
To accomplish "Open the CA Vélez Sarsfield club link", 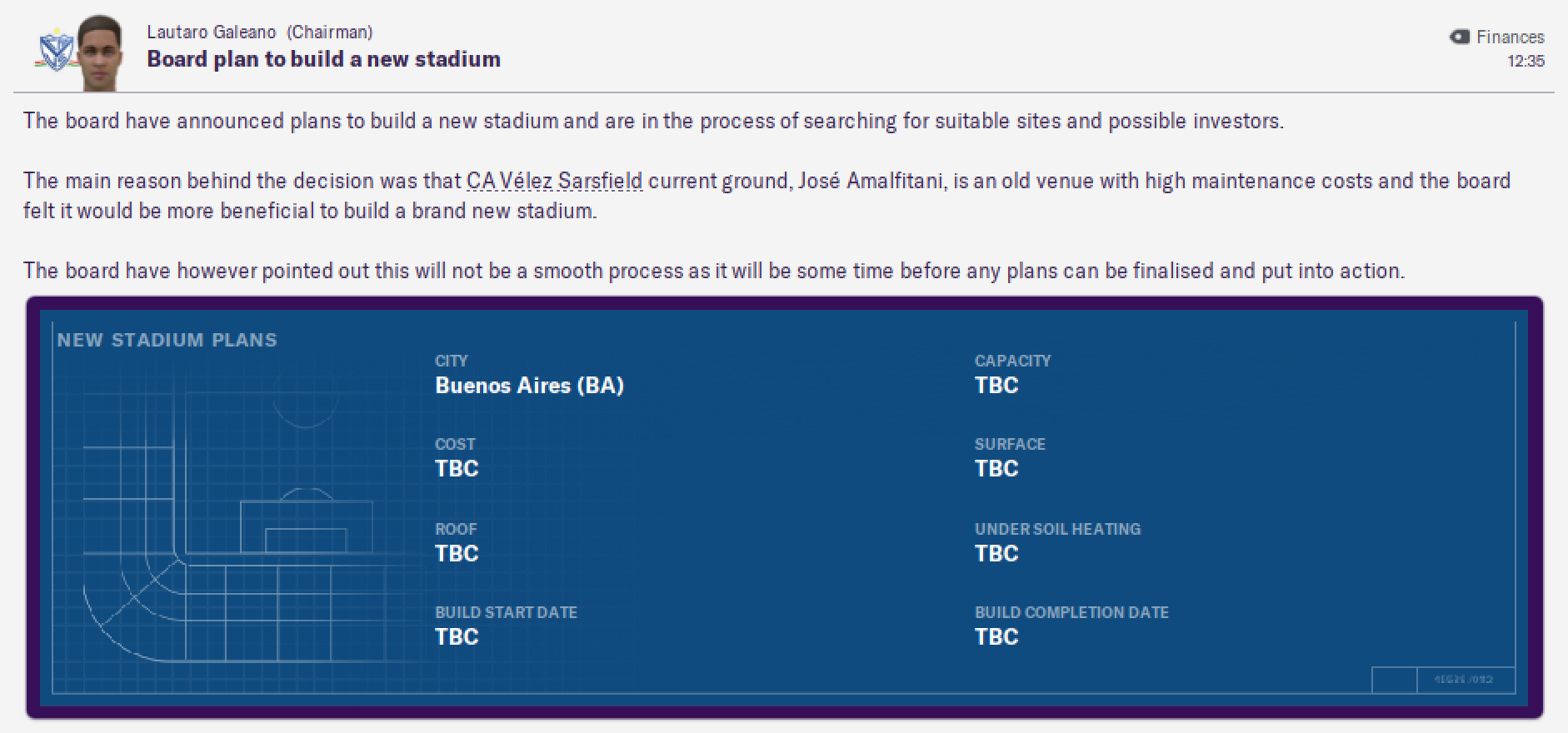I will coord(554,181).
